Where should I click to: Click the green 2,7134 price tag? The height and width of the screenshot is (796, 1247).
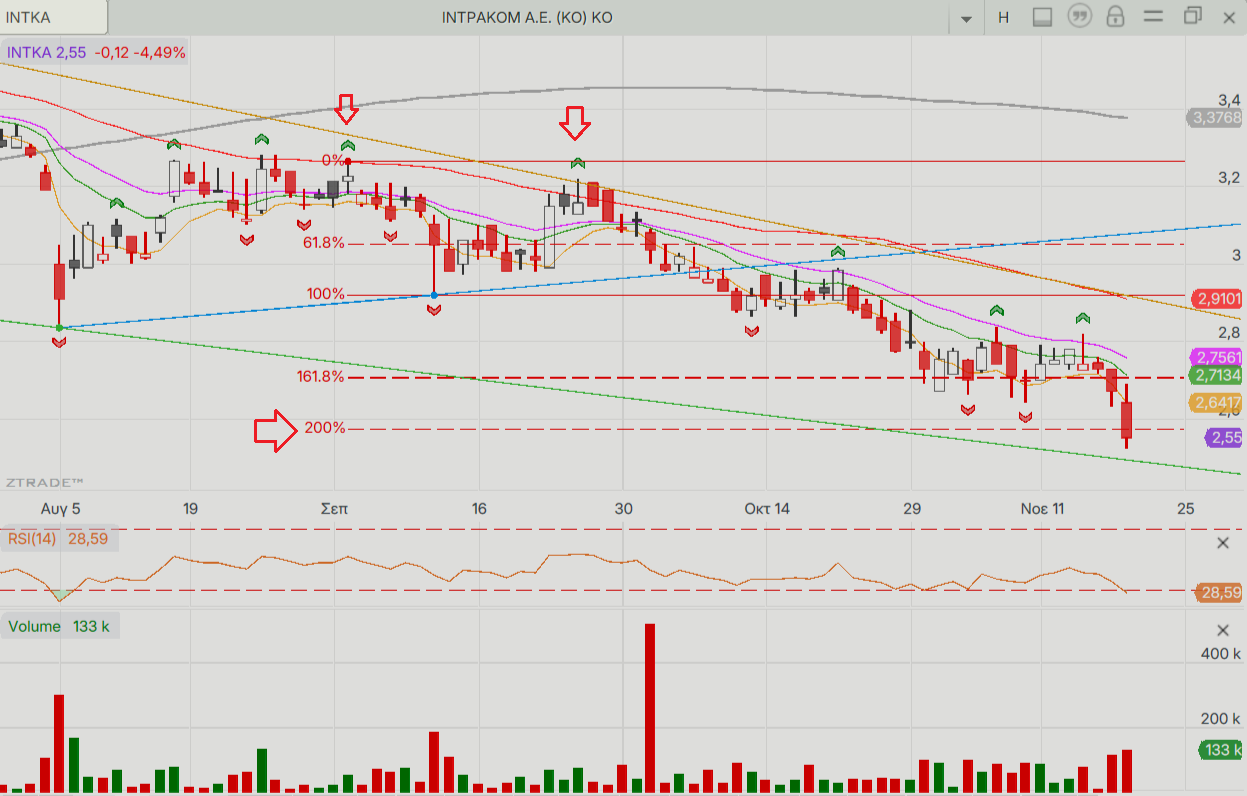(1216, 376)
